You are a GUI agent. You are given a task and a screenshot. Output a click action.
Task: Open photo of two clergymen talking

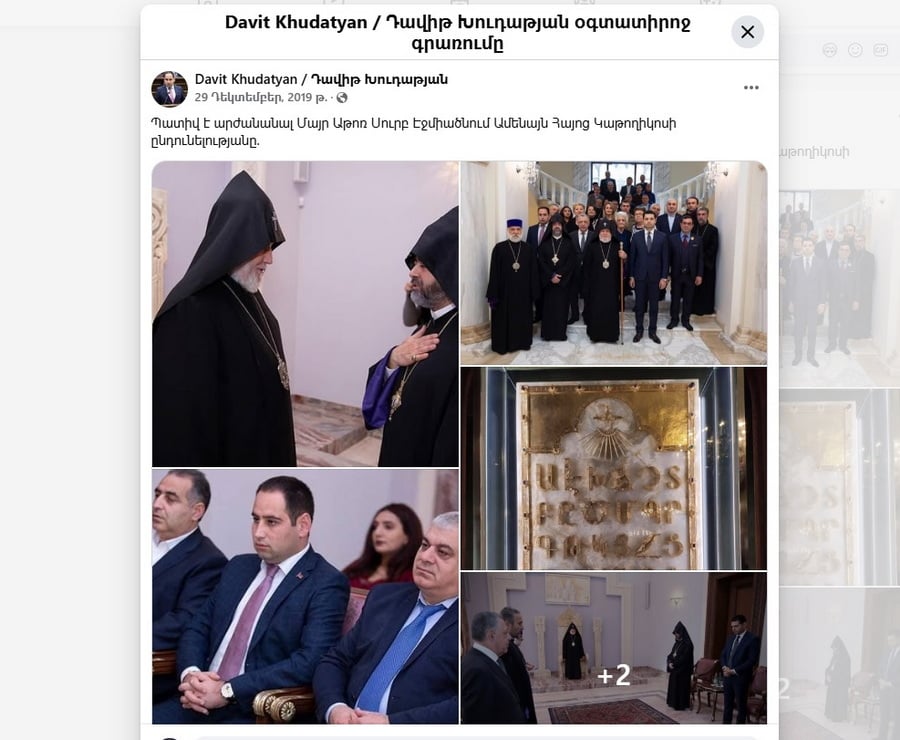tap(305, 314)
